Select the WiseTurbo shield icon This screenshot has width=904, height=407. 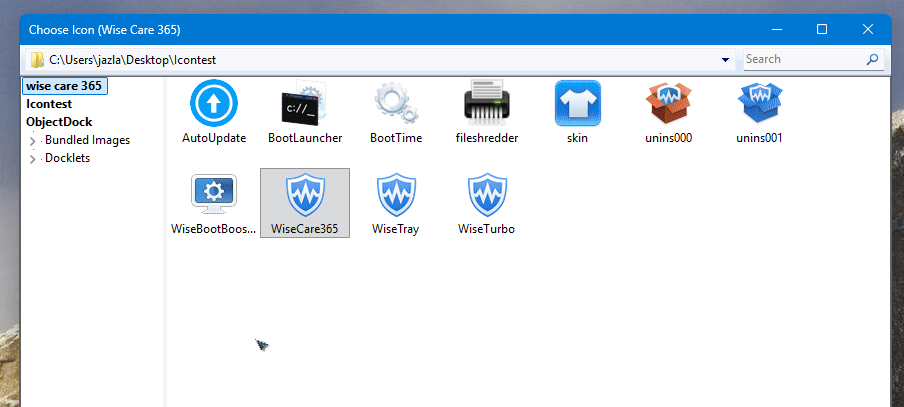486,195
